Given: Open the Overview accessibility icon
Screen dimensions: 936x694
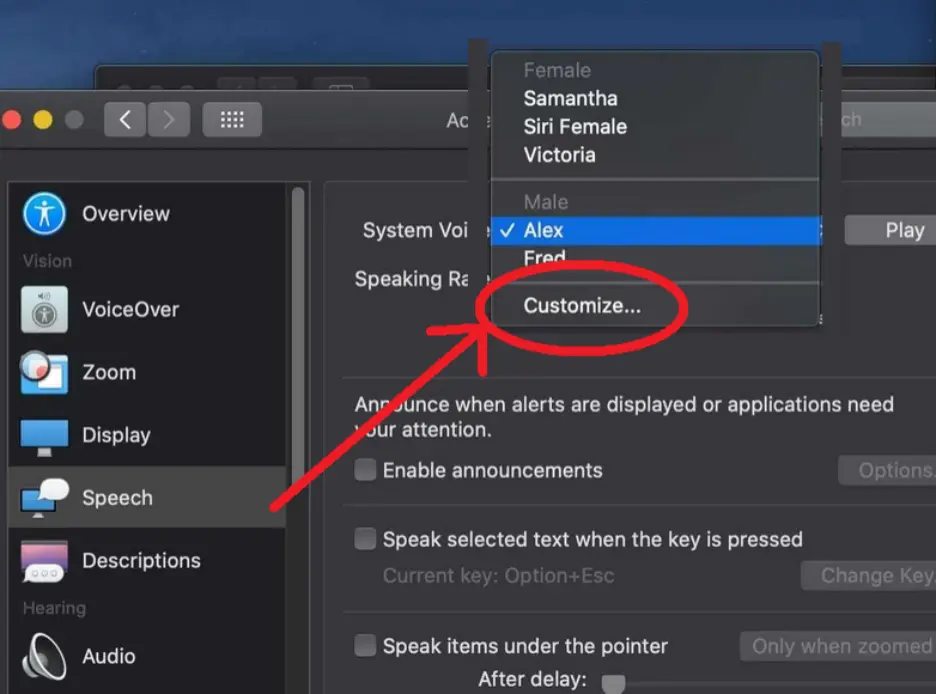Looking at the screenshot, I should [x=44, y=214].
